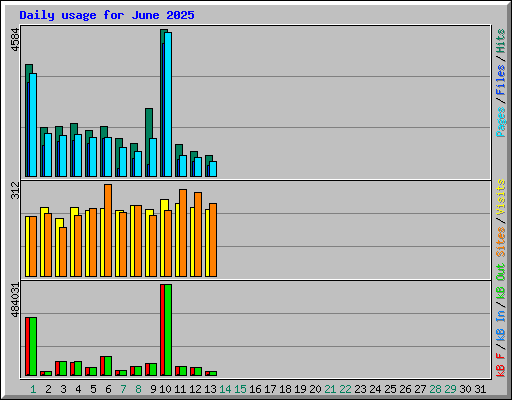This screenshot has width=512, height=400.
Task: Click day 2 on the date axis
Action: point(48,389)
